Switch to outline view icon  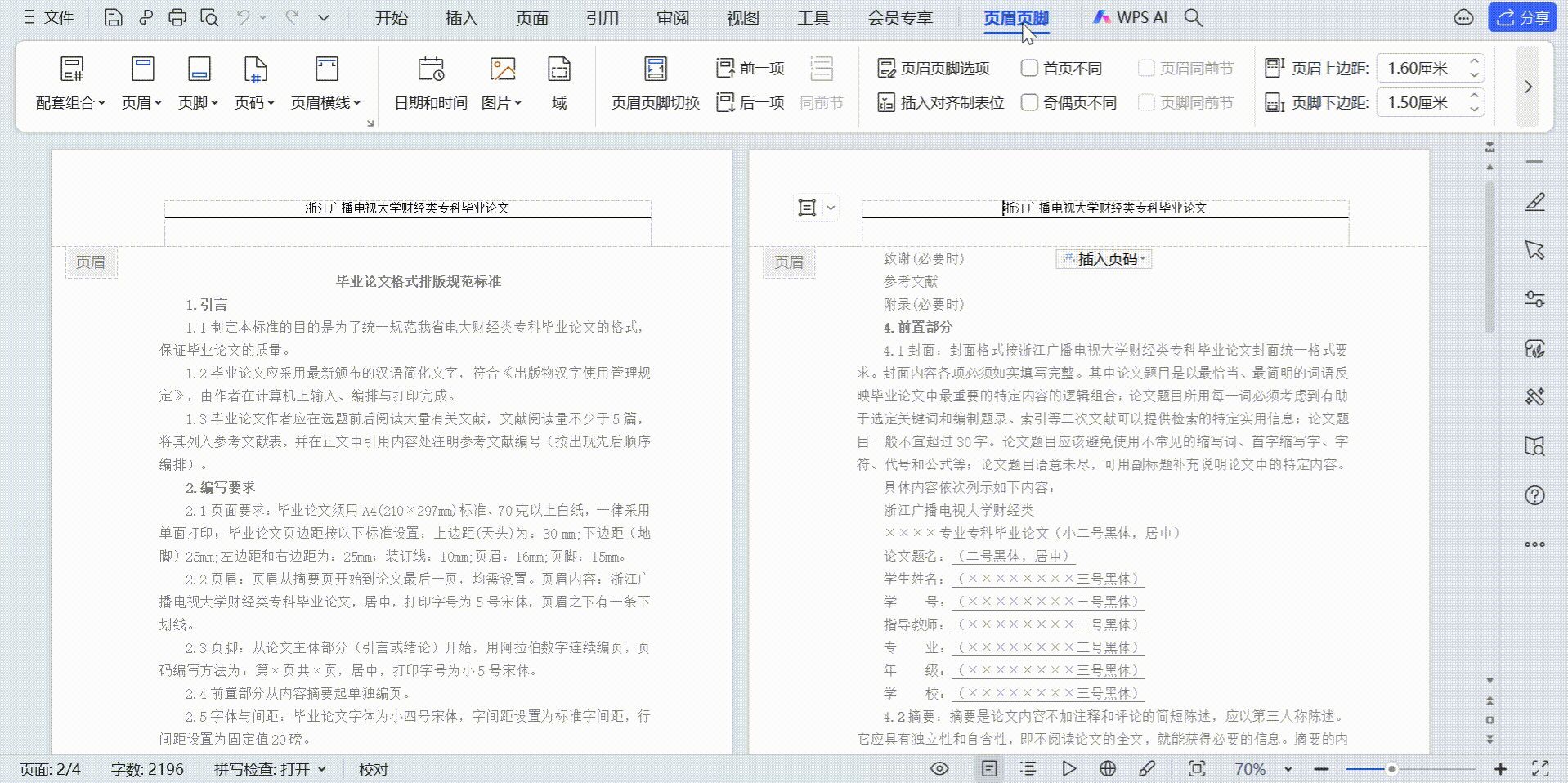[1028, 768]
